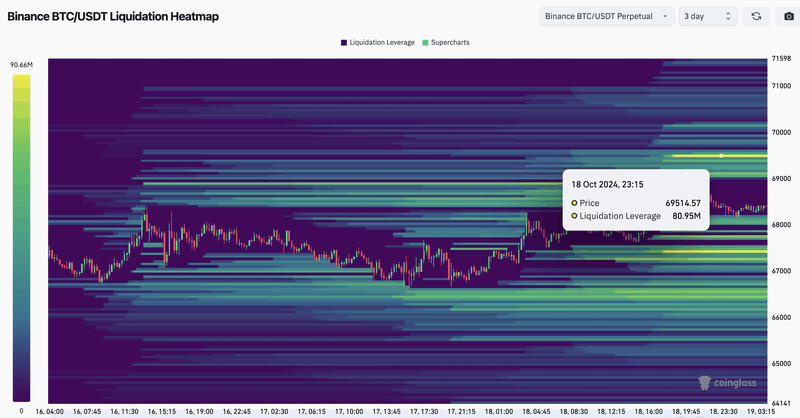This screenshot has height=418, width=800.
Task: Click the 68000 price axis label
Action: pos(781,225)
